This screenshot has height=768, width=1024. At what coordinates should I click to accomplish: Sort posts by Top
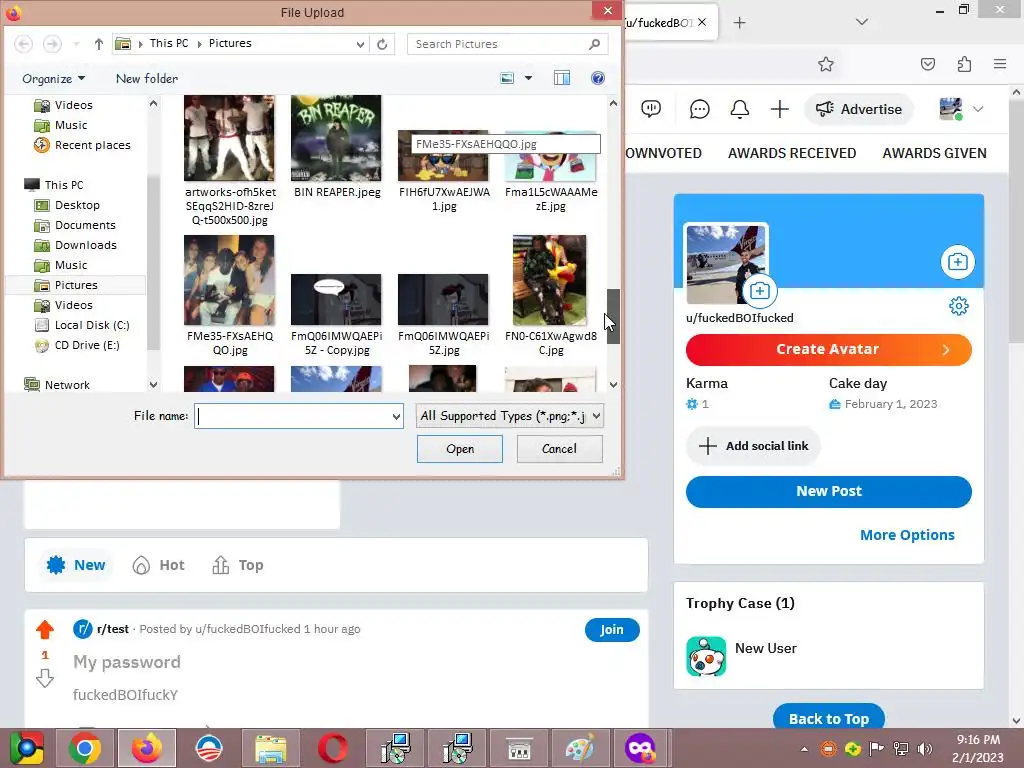pyautogui.click(x=238, y=565)
